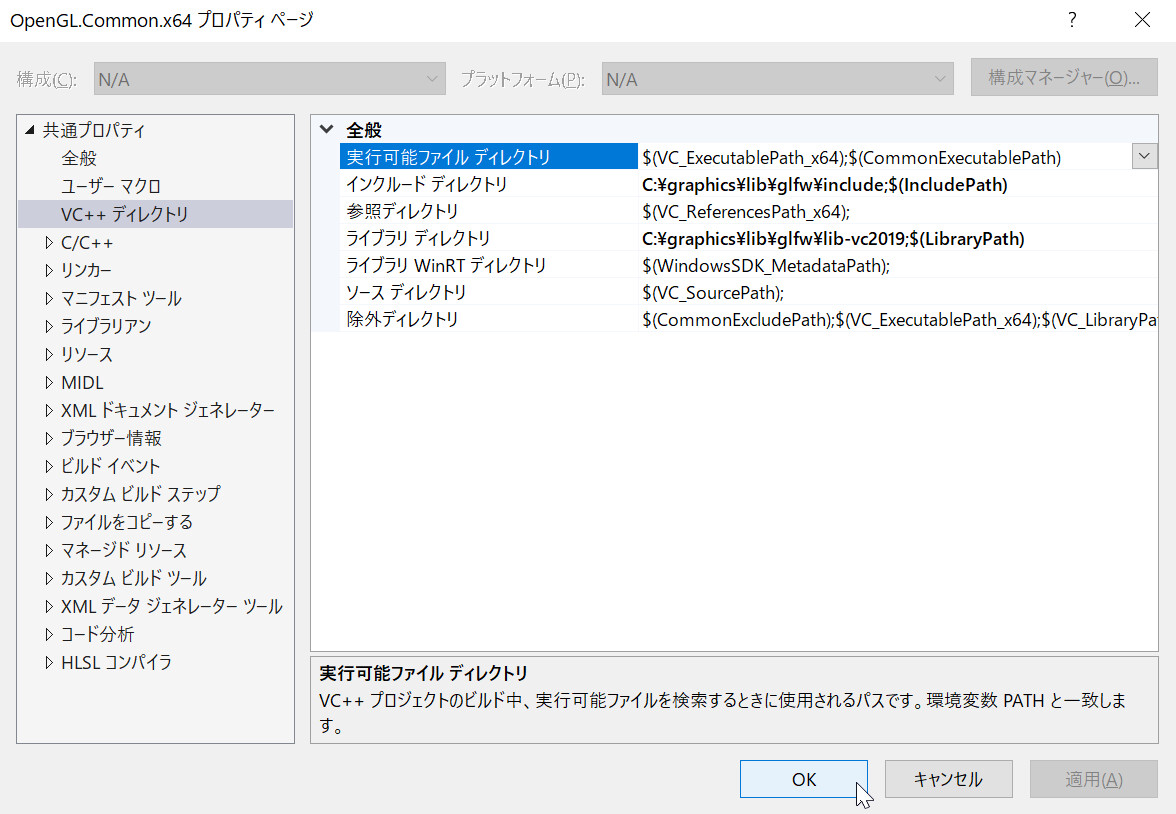Select the ソース ディレクトリ property row
Screen dimensions: 1176x814
pyautogui.click(x=406, y=292)
